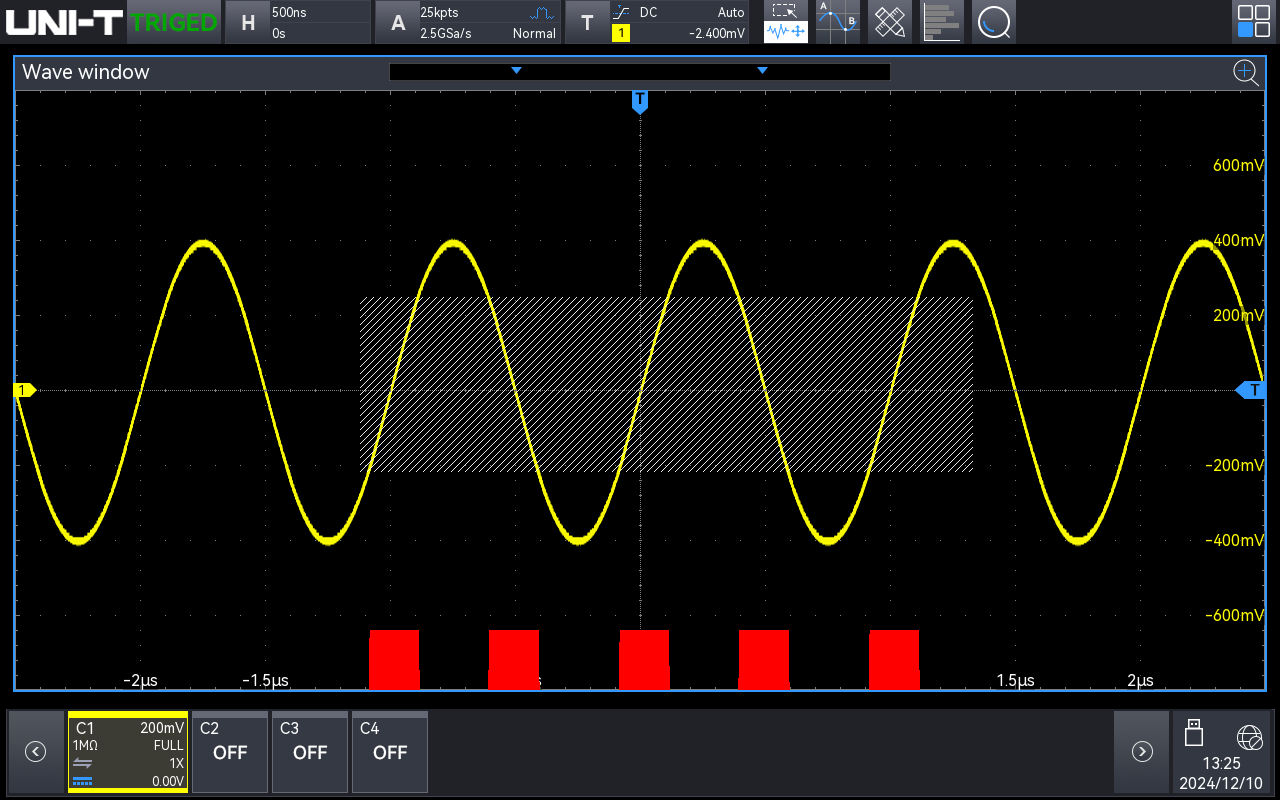Toggle channel C3 on
The height and width of the screenshot is (800, 1280).
[310, 752]
